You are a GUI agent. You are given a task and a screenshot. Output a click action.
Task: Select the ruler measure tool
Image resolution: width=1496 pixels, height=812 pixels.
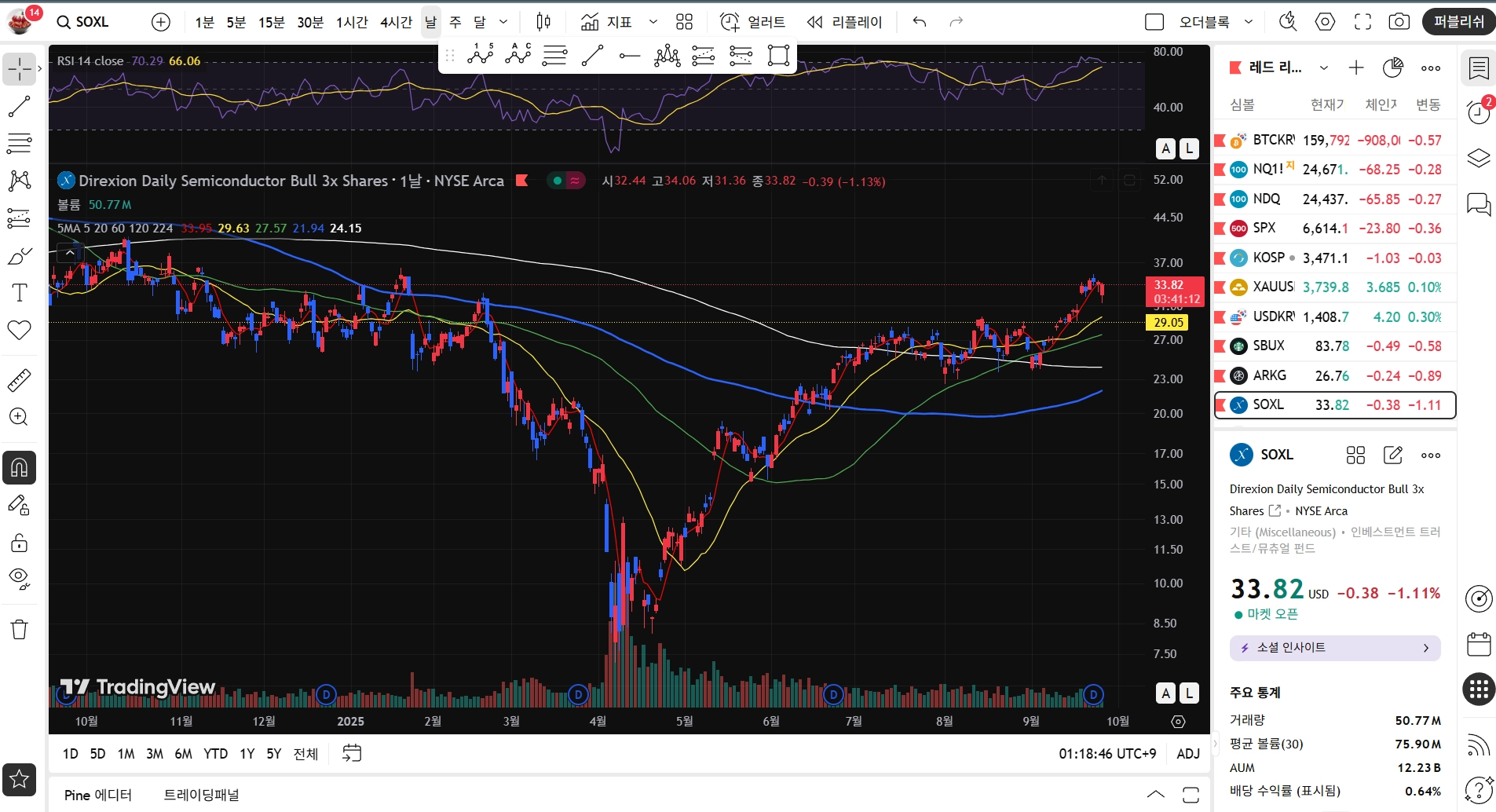pyautogui.click(x=20, y=380)
